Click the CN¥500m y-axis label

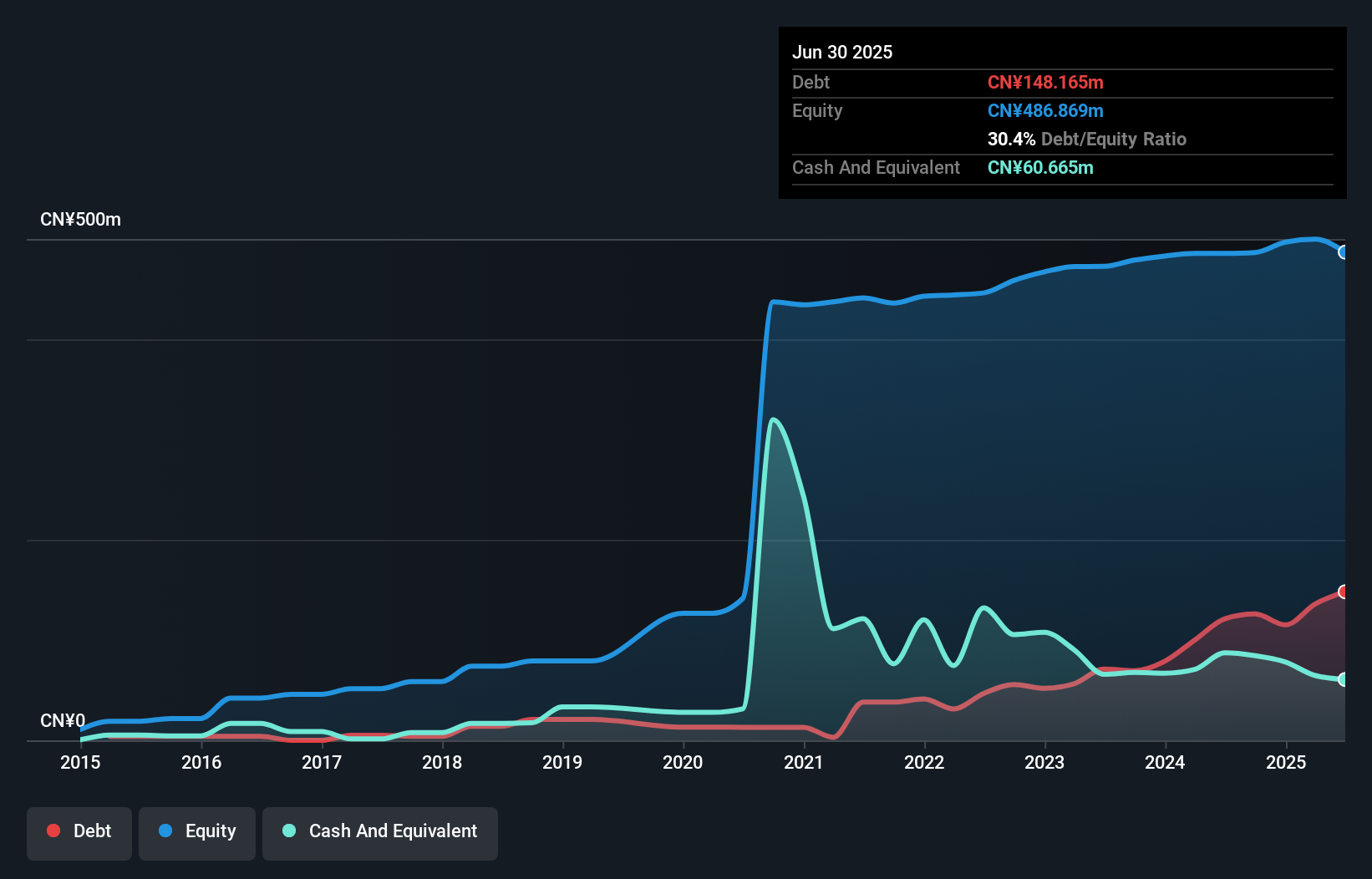point(80,220)
